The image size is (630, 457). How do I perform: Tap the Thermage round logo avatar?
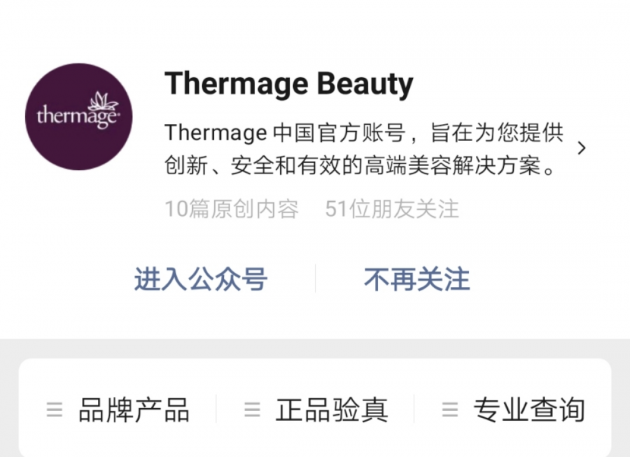[79, 117]
